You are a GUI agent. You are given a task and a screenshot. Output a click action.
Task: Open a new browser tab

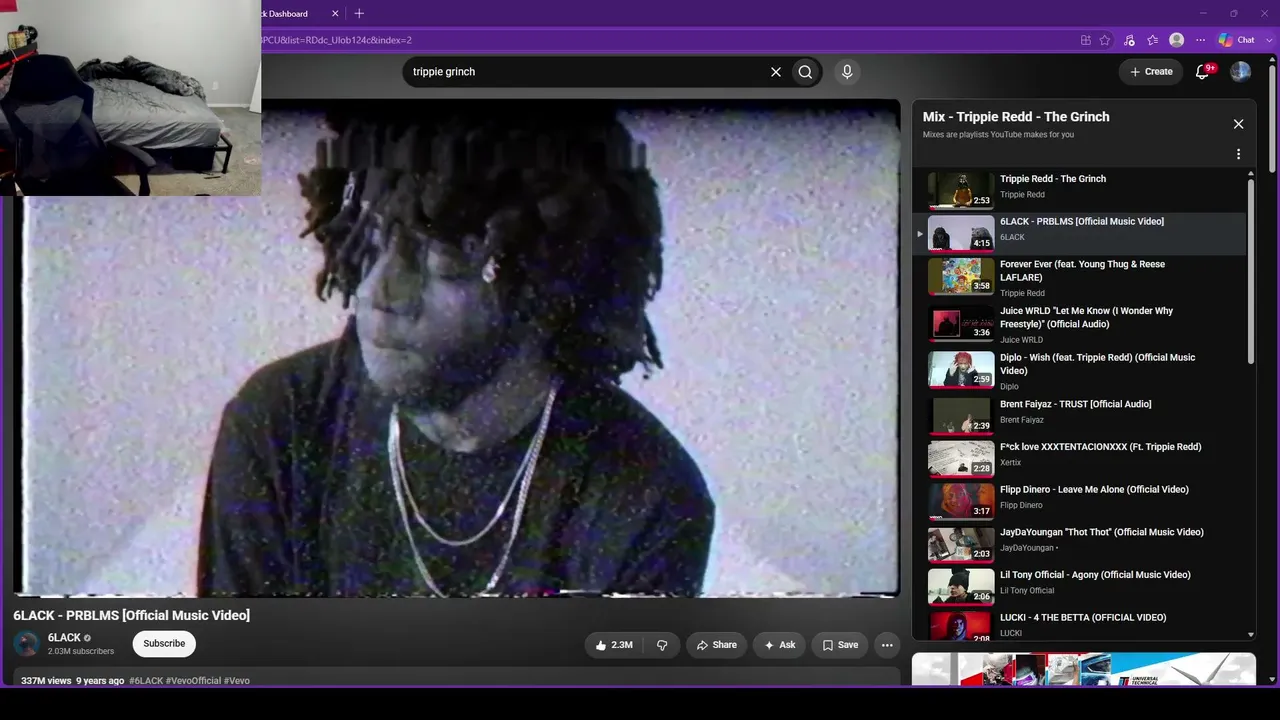coord(359,13)
